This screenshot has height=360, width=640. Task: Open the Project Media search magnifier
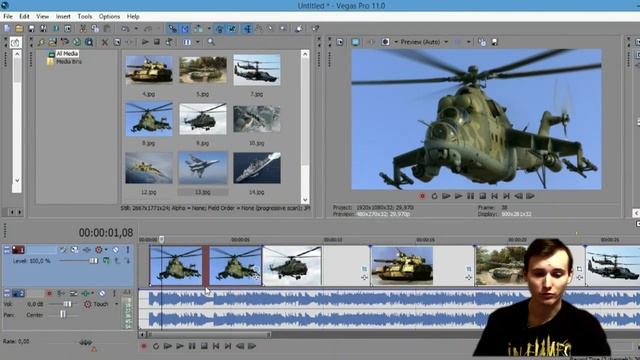tap(211, 42)
